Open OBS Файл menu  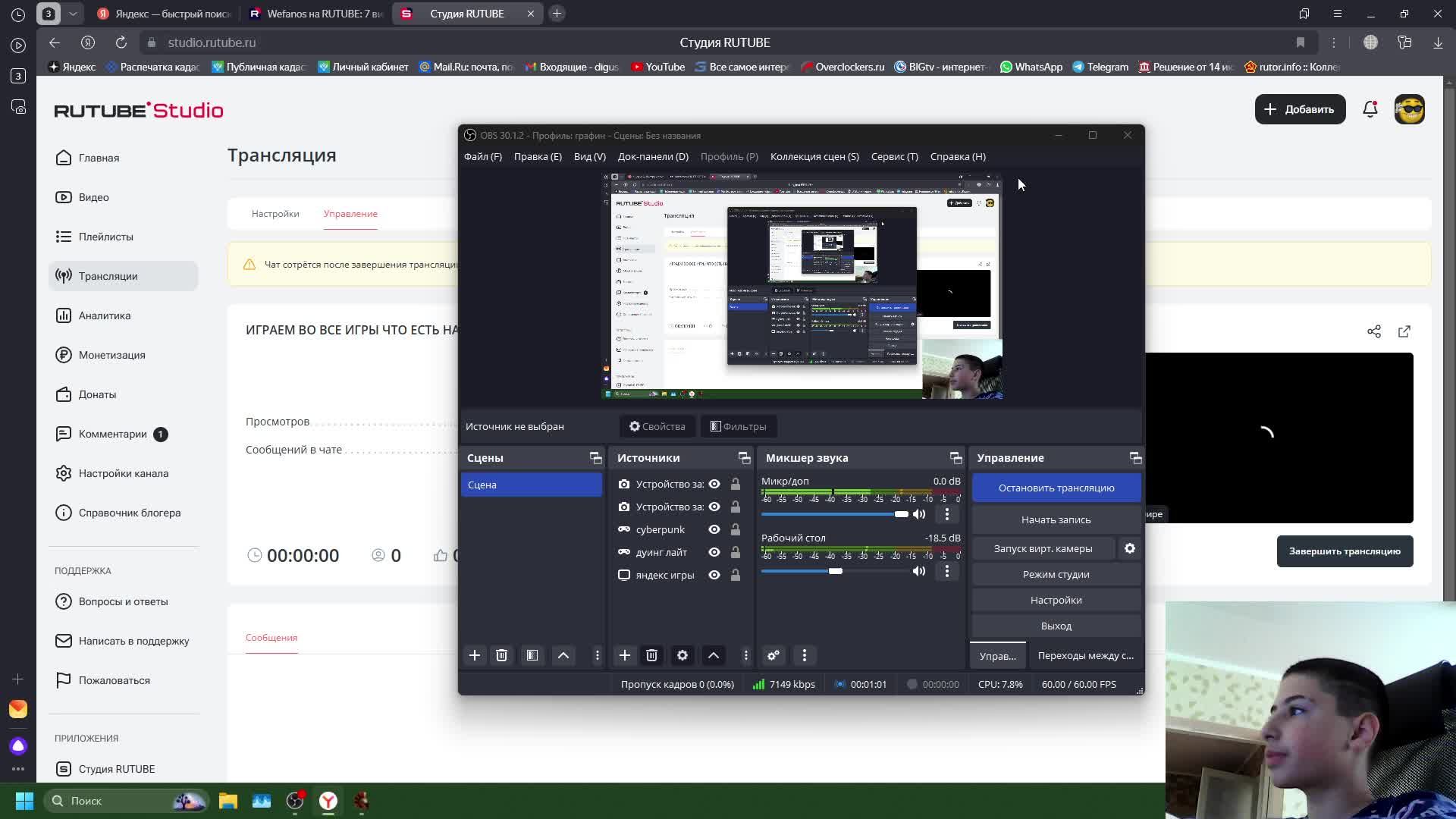click(x=483, y=156)
